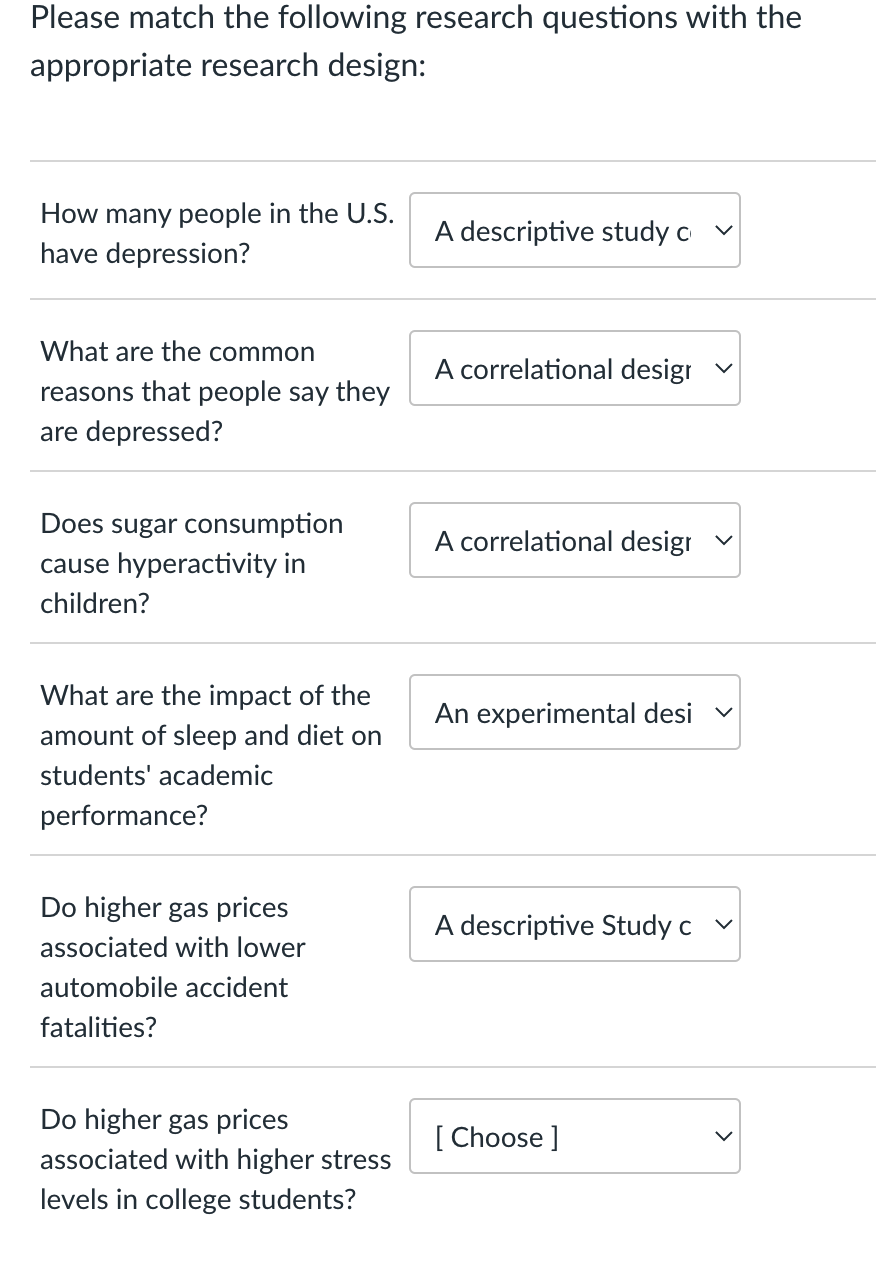The image size is (876, 1264).
Task: Click the gas prices and accident fatalities question
Action: point(172,967)
